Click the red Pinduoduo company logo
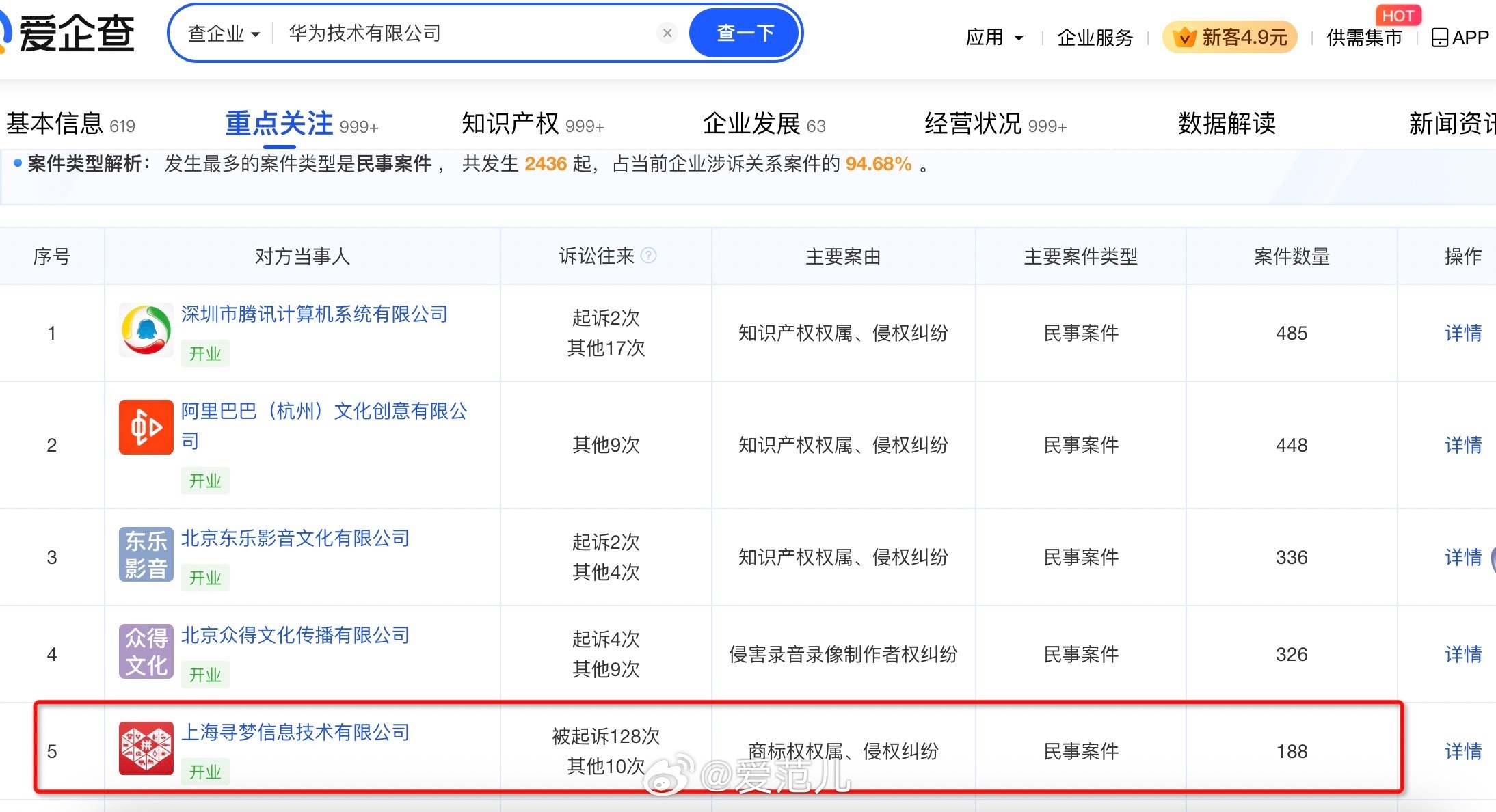Image resolution: width=1496 pixels, height=812 pixels. click(146, 748)
